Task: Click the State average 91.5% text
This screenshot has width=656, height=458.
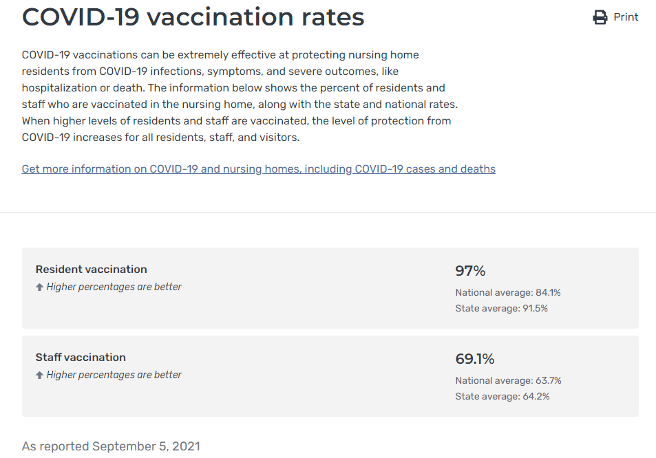Action: pyautogui.click(x=501, y=308)
